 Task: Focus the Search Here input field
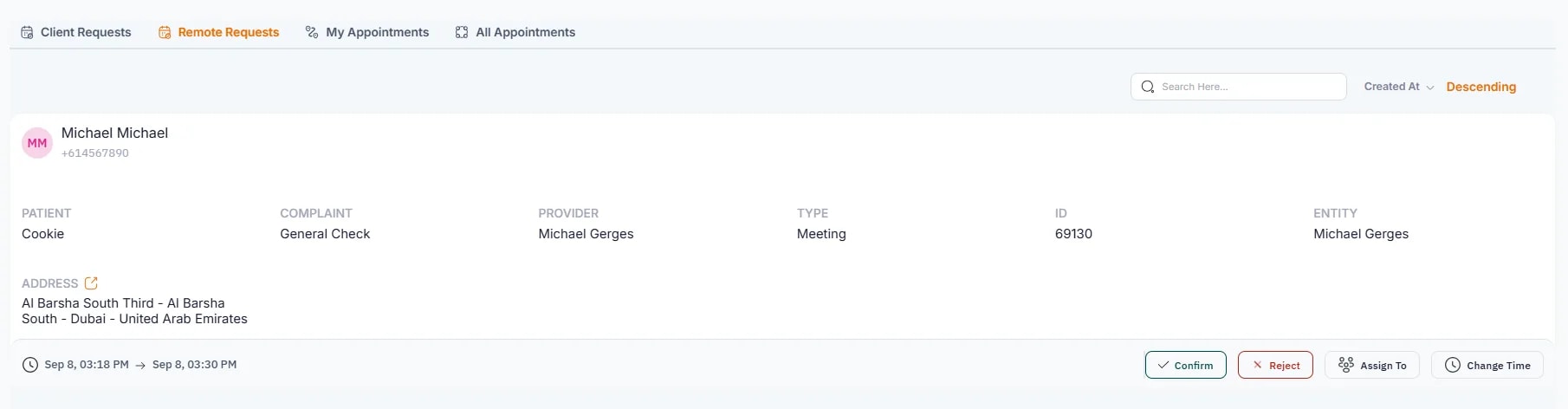[x=1239, y=87]
